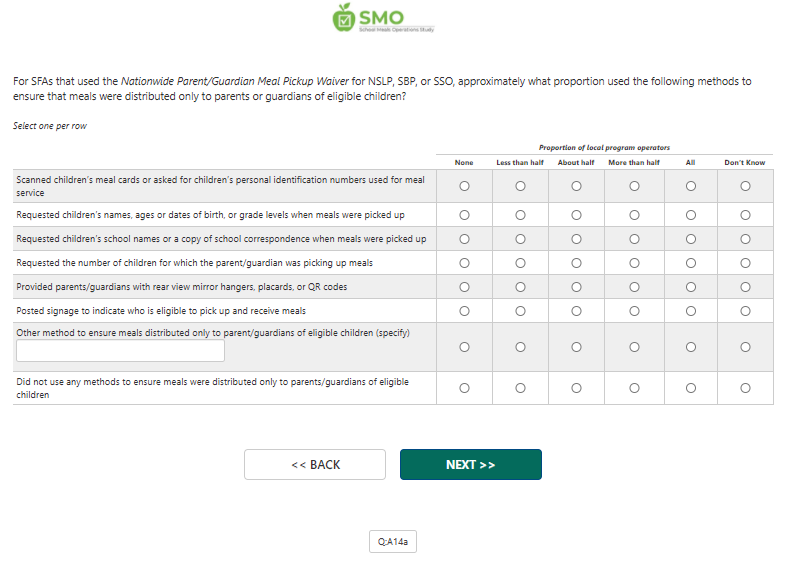Select 'About half' for school names row
The image size is (792, 566).
point(576,239)
